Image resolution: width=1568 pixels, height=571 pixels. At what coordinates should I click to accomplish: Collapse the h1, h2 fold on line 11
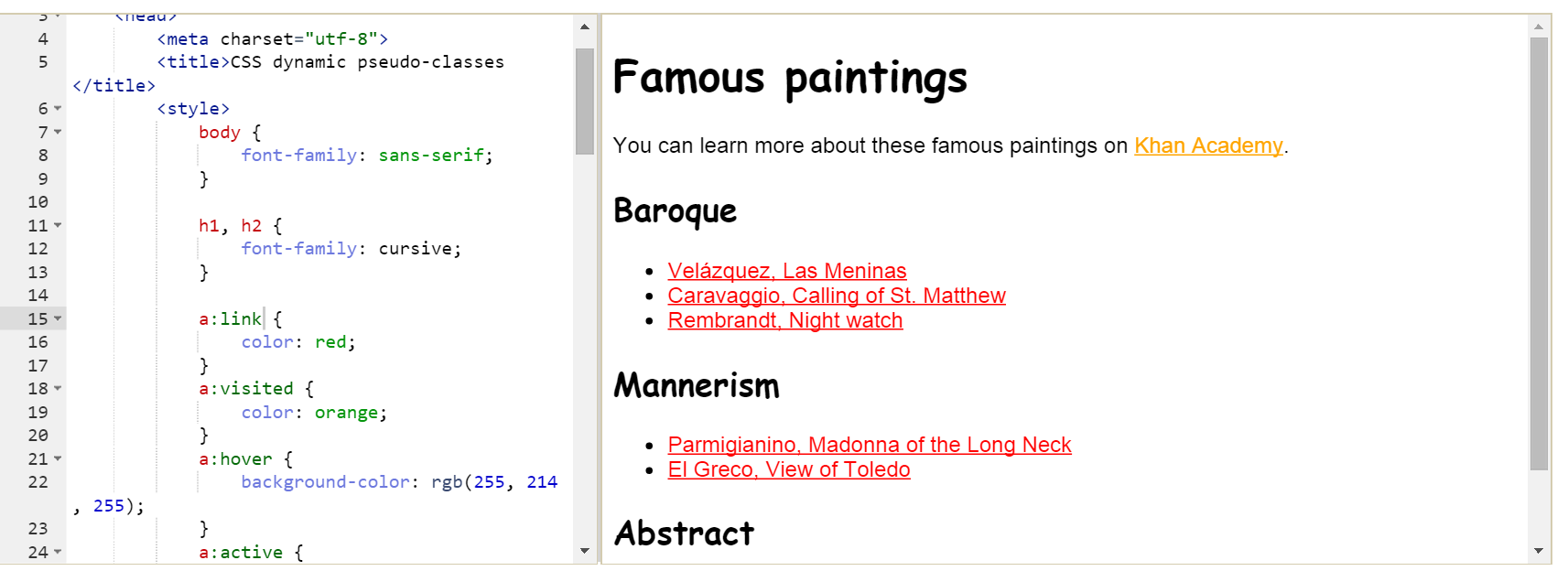coord(58,225)
